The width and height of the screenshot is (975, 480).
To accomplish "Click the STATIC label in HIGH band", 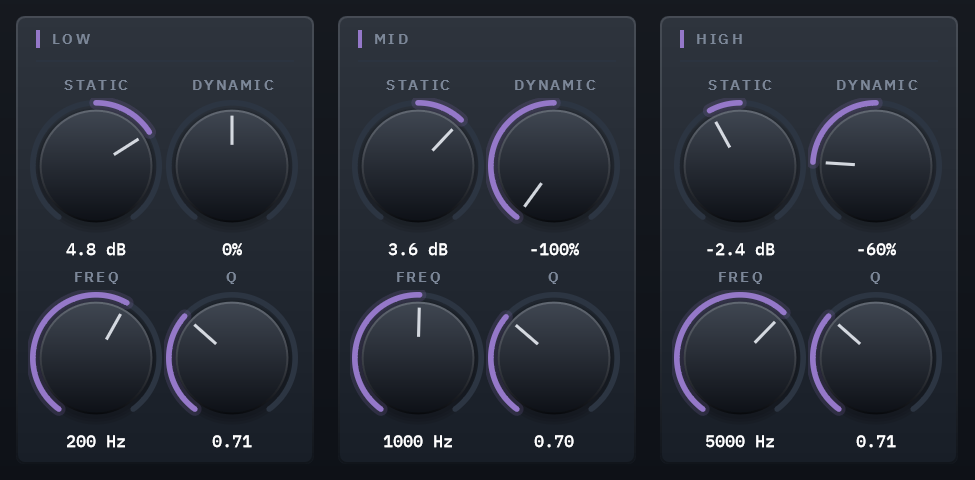I will [x=741, y=85].
